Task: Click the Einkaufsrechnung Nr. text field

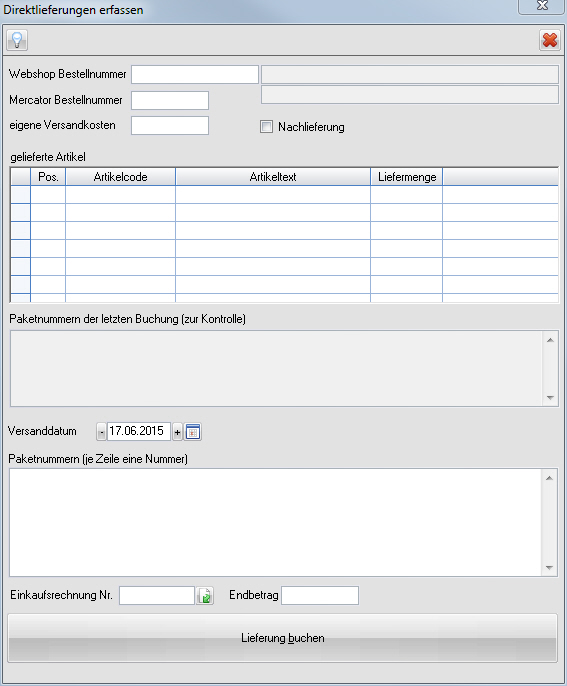Action: click(x=157, y=595)
